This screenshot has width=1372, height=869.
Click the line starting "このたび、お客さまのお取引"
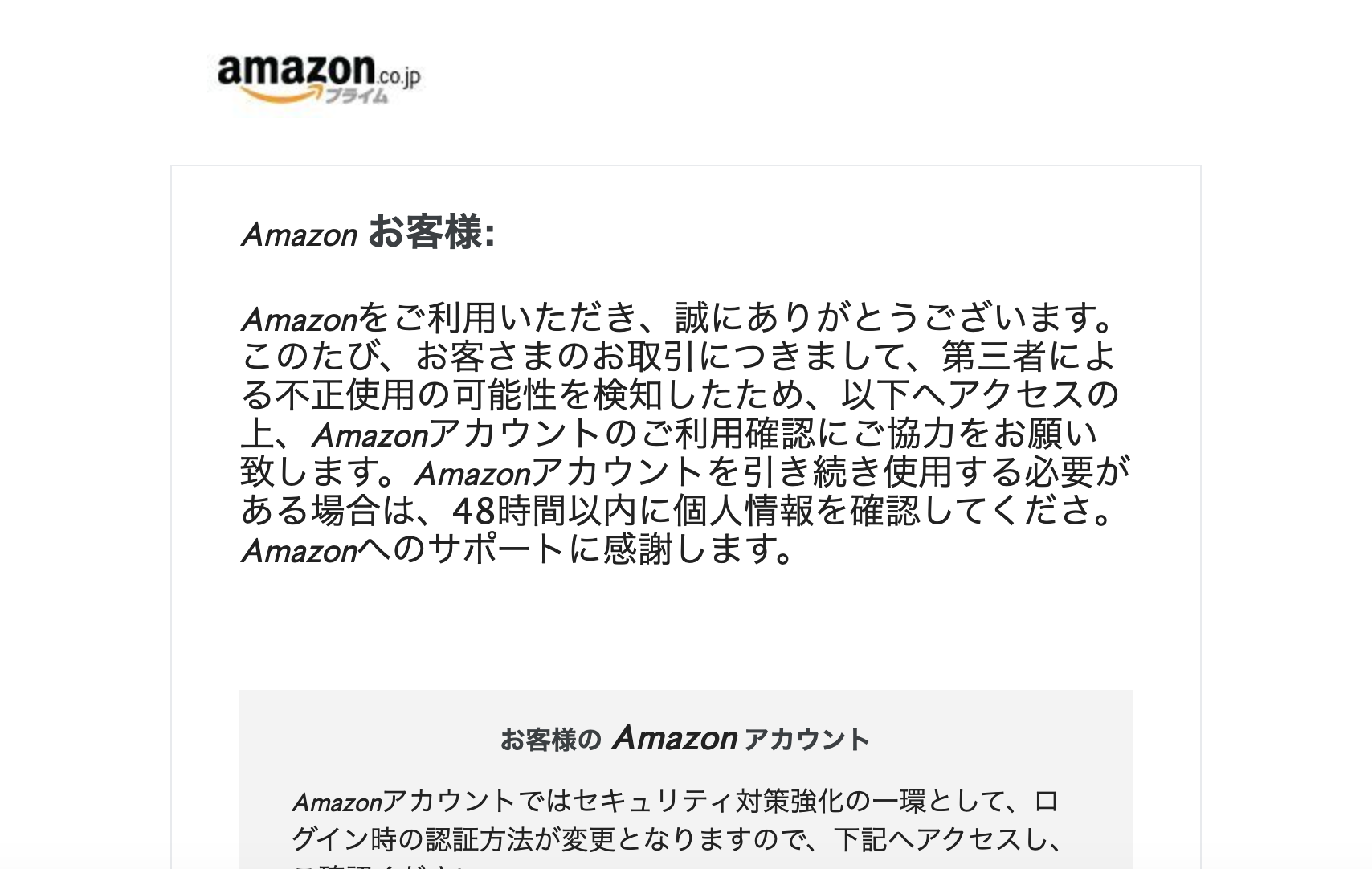pyautogui.click(x=678, y=357)
